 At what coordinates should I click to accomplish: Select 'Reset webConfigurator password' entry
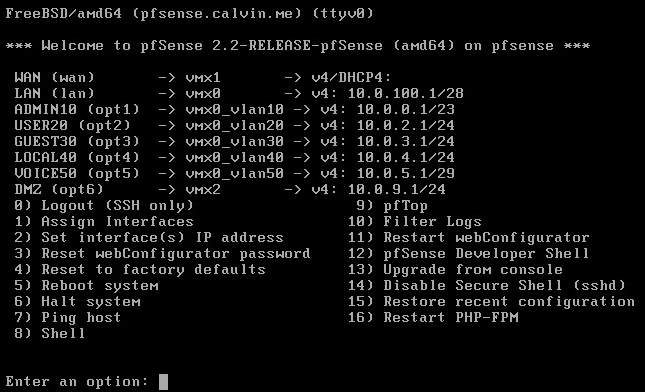point(162,254)
